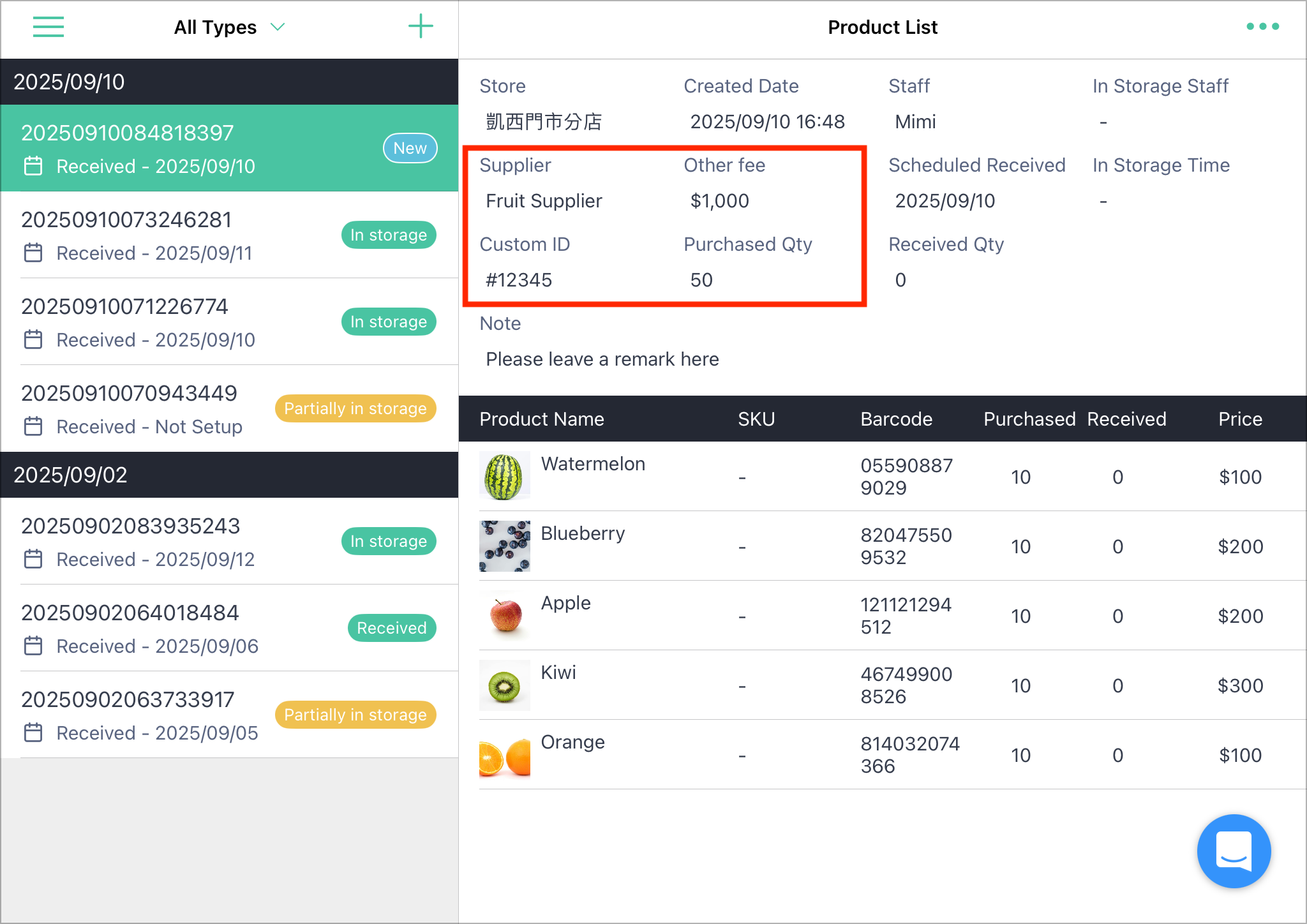Open the three-dot more options menu
The height and width of the screenshot is (924, 1307).
tap(1262, 27)
